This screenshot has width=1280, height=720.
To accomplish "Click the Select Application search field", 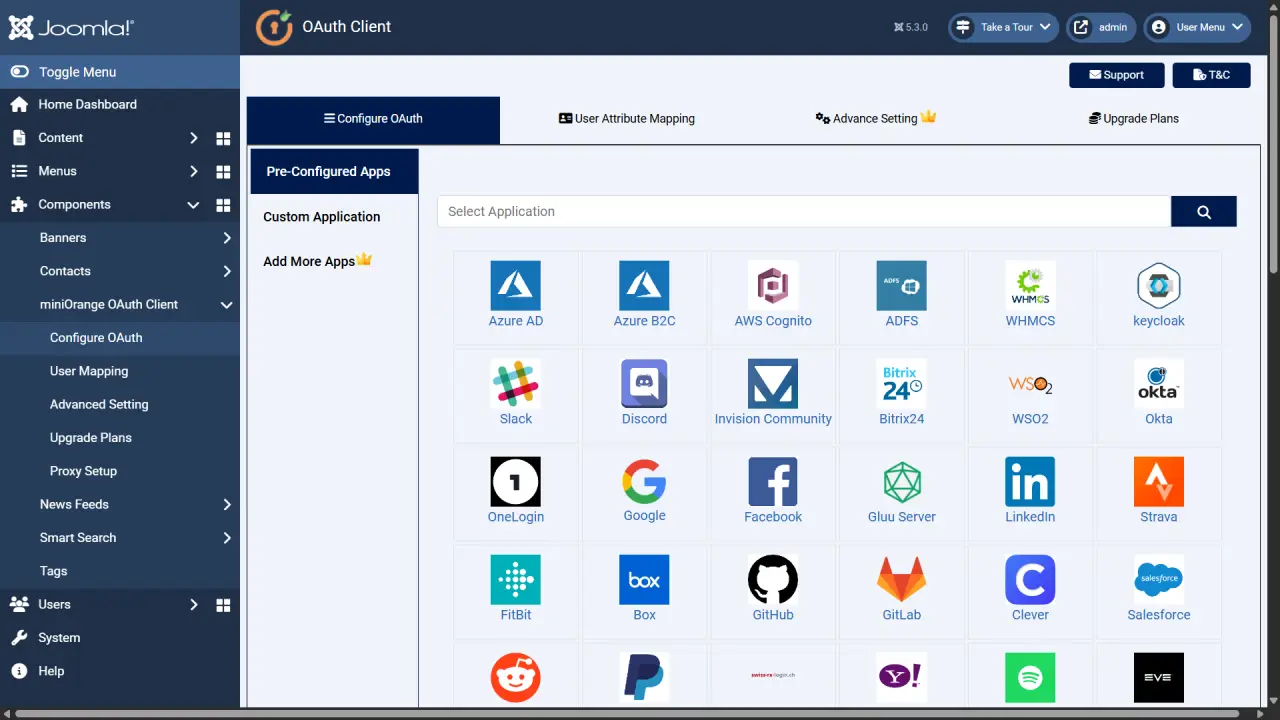I will [804, 211].
